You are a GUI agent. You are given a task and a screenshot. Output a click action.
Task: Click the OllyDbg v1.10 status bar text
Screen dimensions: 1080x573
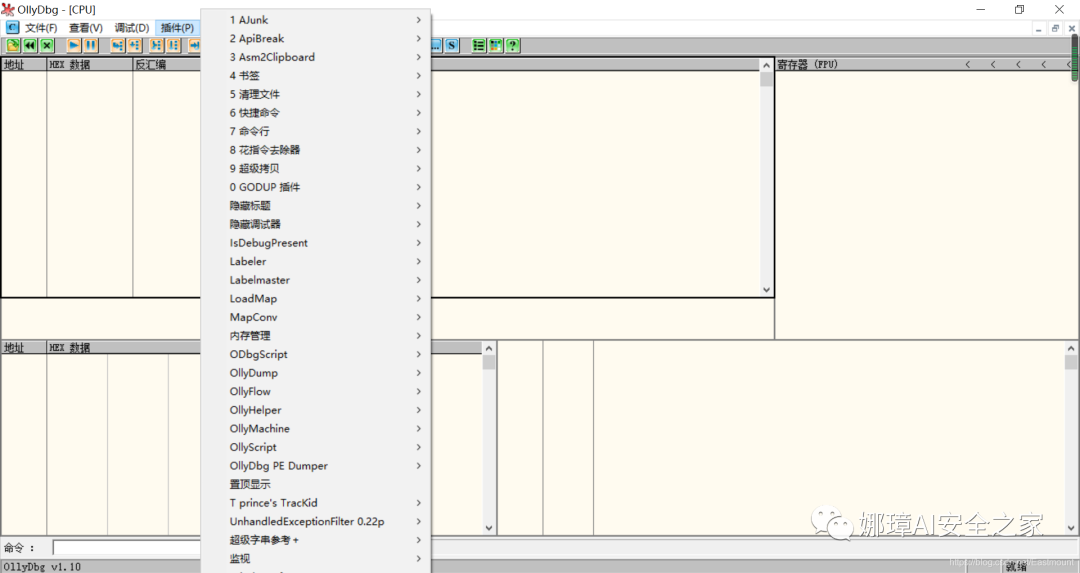point(42,567)
